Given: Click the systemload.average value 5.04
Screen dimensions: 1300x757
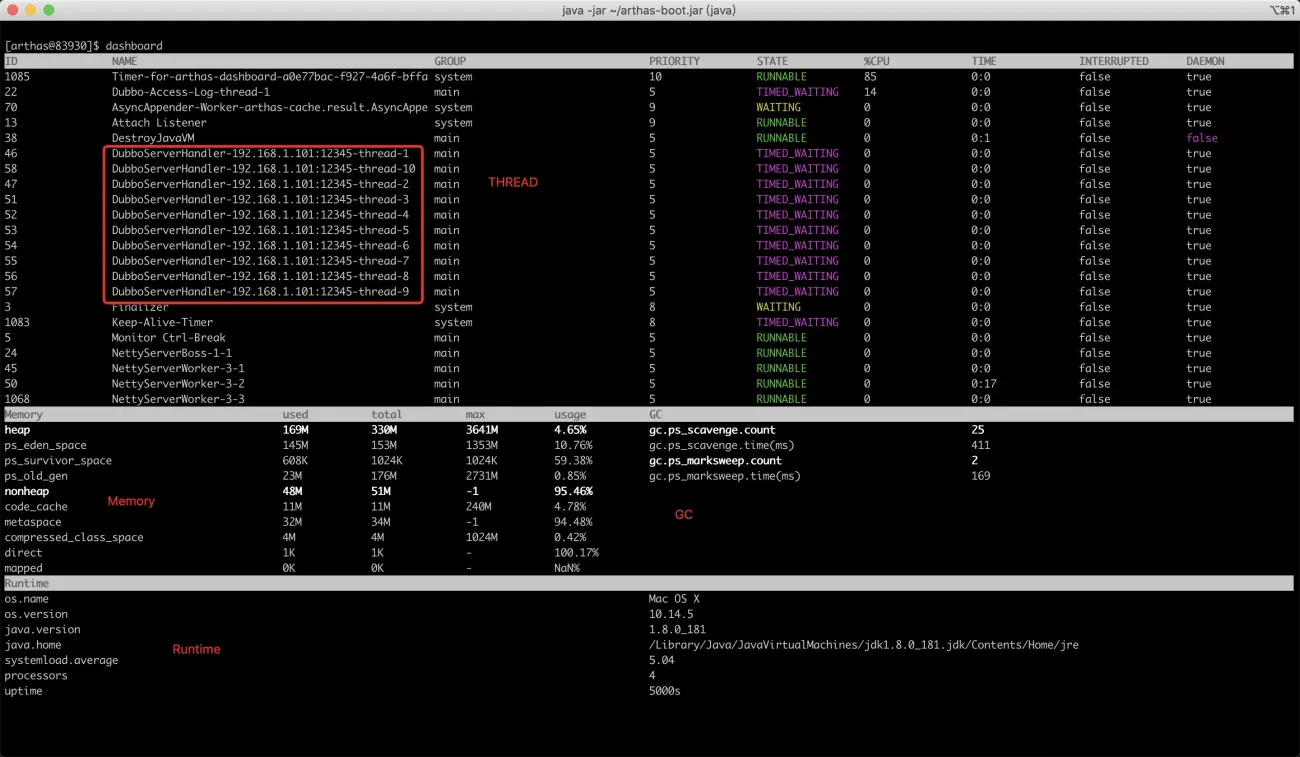Looking at the screenshot, I should (661, 661).
